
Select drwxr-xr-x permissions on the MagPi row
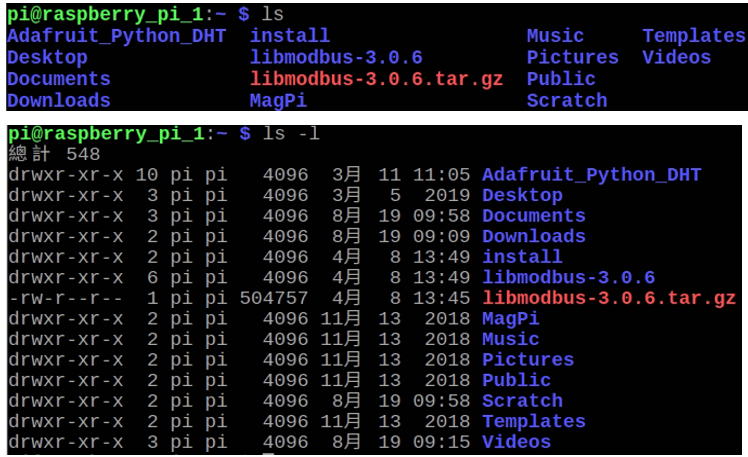pyautogui.click(x=66, y=319)
